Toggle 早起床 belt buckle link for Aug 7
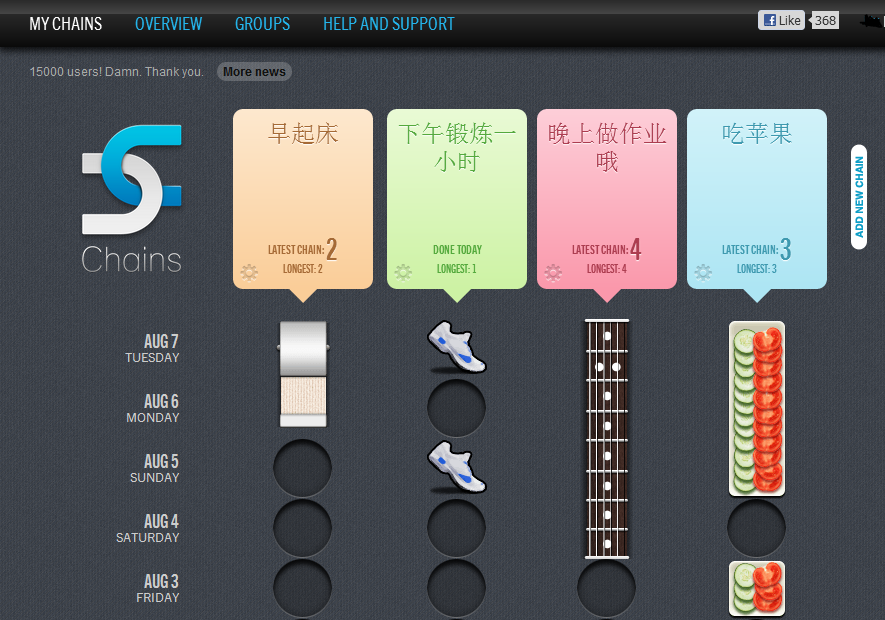The image size is (885, 620). point(303,348)
